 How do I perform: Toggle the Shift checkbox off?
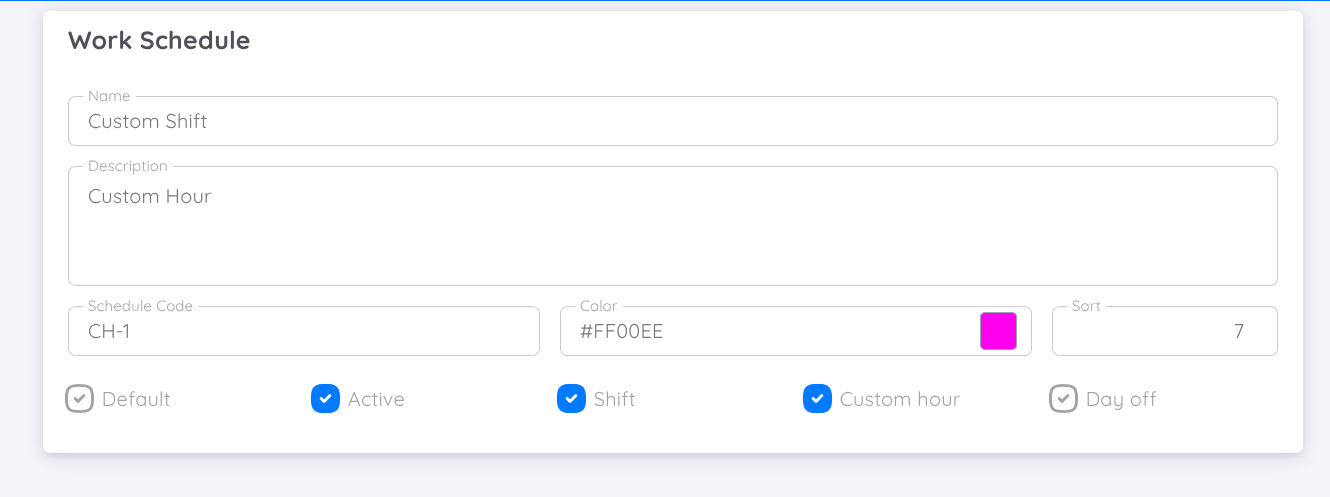[x=571, y=399]
